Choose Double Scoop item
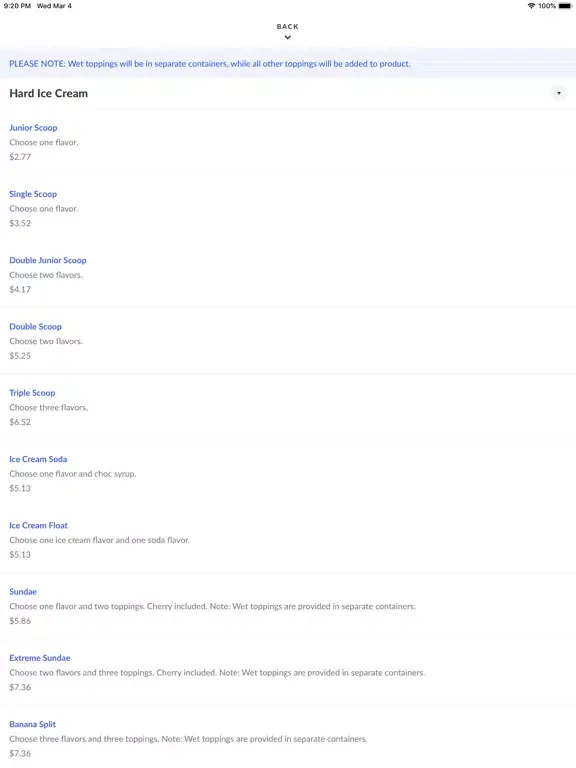This screenshot has width=576, height=768. click(35, 326)
